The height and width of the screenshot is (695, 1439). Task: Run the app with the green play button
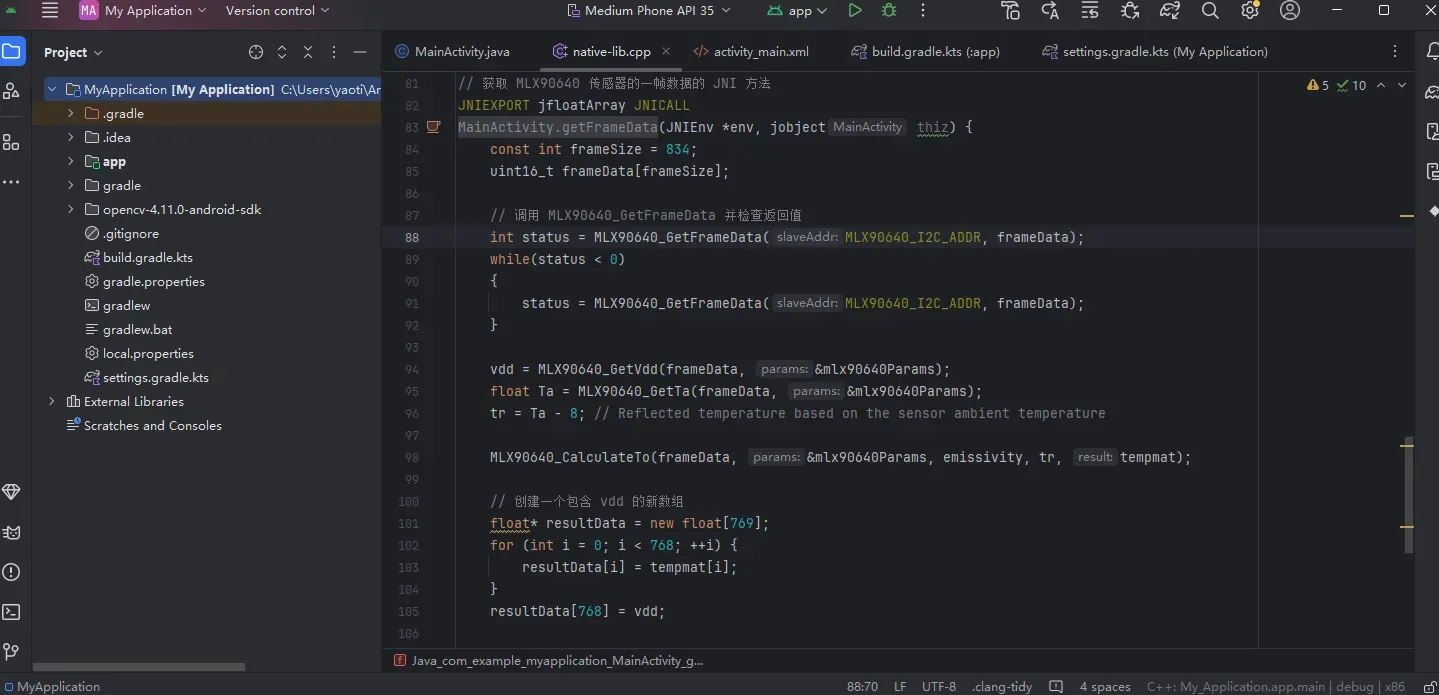point(854,11)
